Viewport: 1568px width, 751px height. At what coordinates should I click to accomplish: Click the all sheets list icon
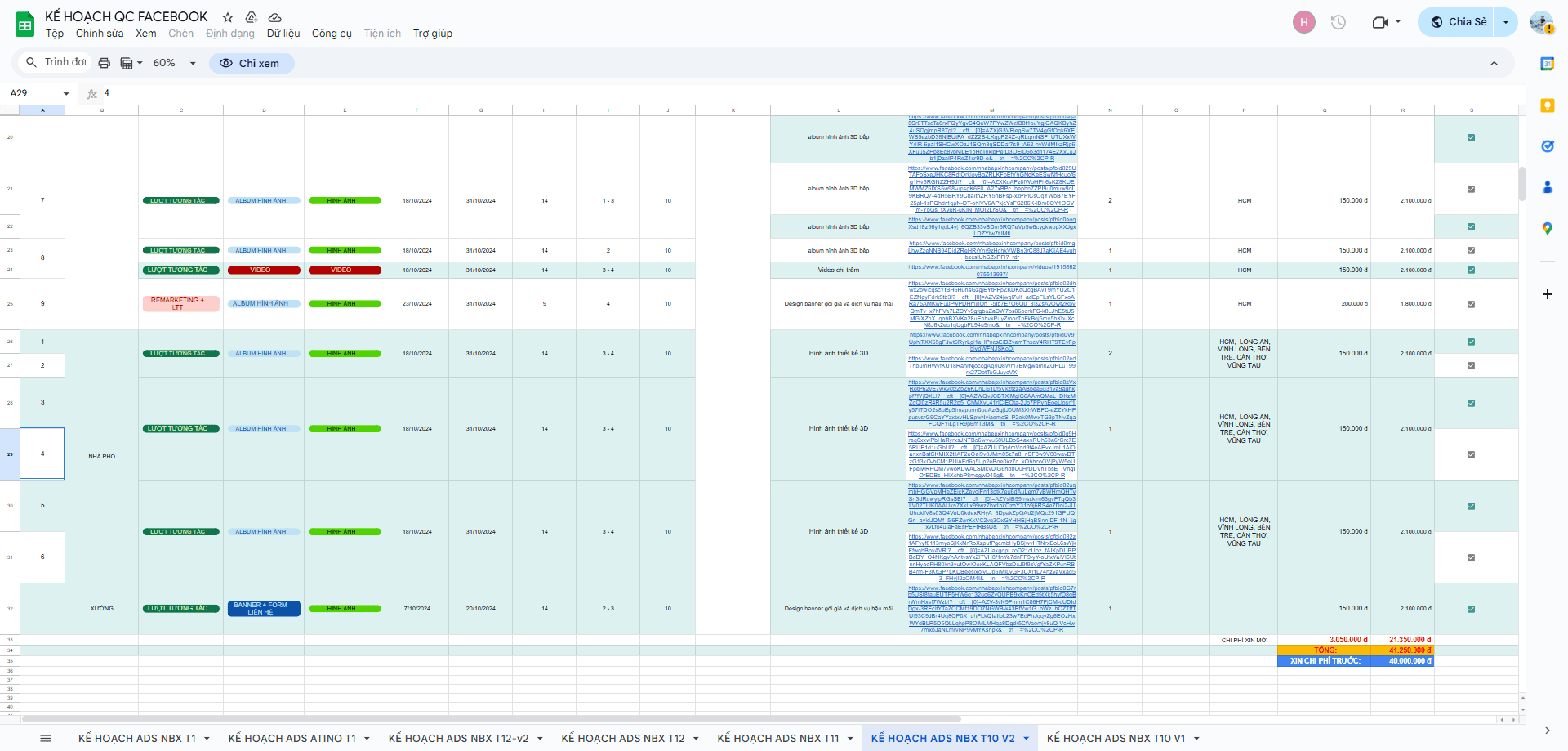click(46, 738)
